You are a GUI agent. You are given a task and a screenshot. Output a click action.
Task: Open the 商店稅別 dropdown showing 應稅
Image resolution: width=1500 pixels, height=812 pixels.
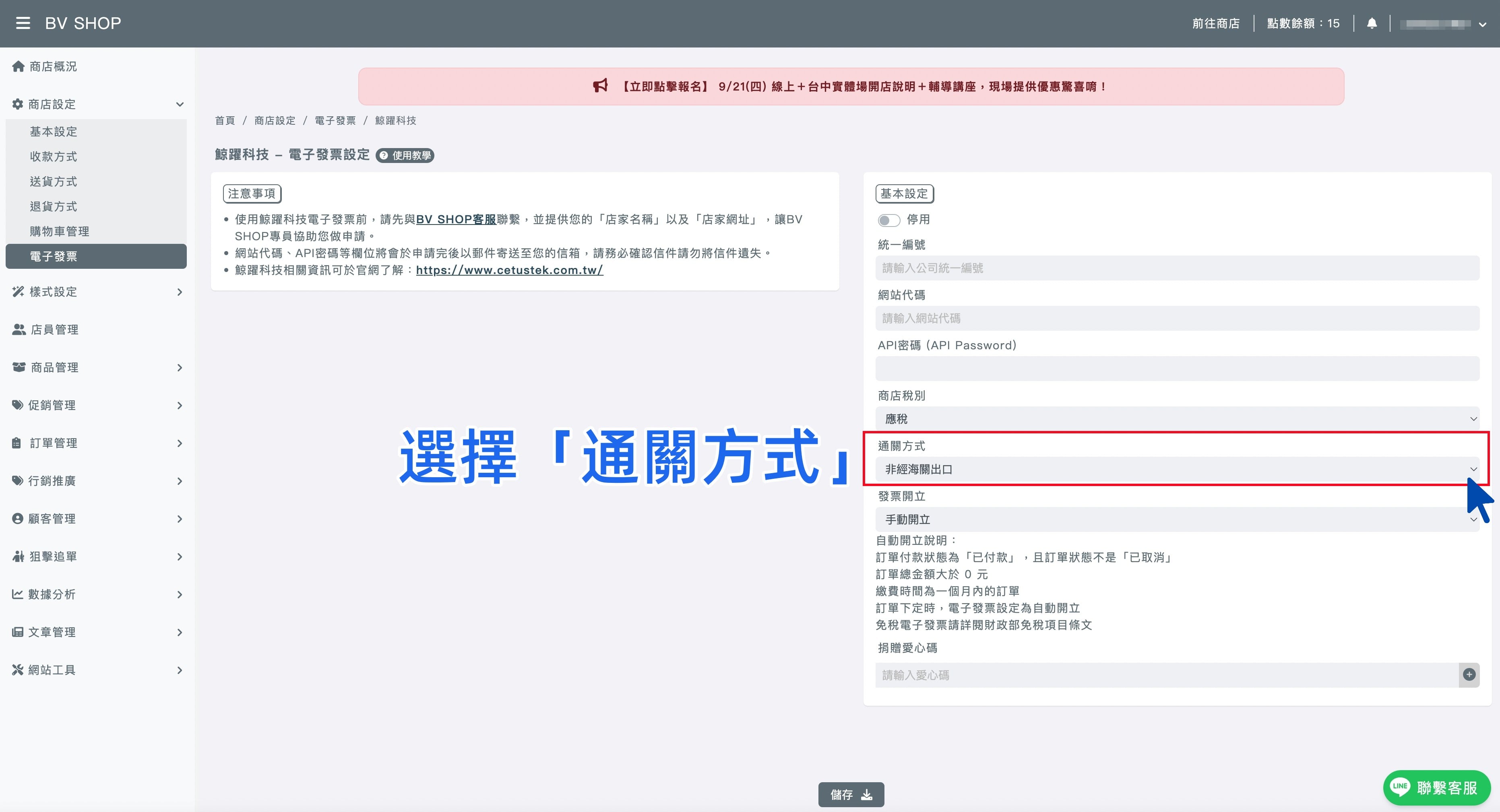(1177, 418)
